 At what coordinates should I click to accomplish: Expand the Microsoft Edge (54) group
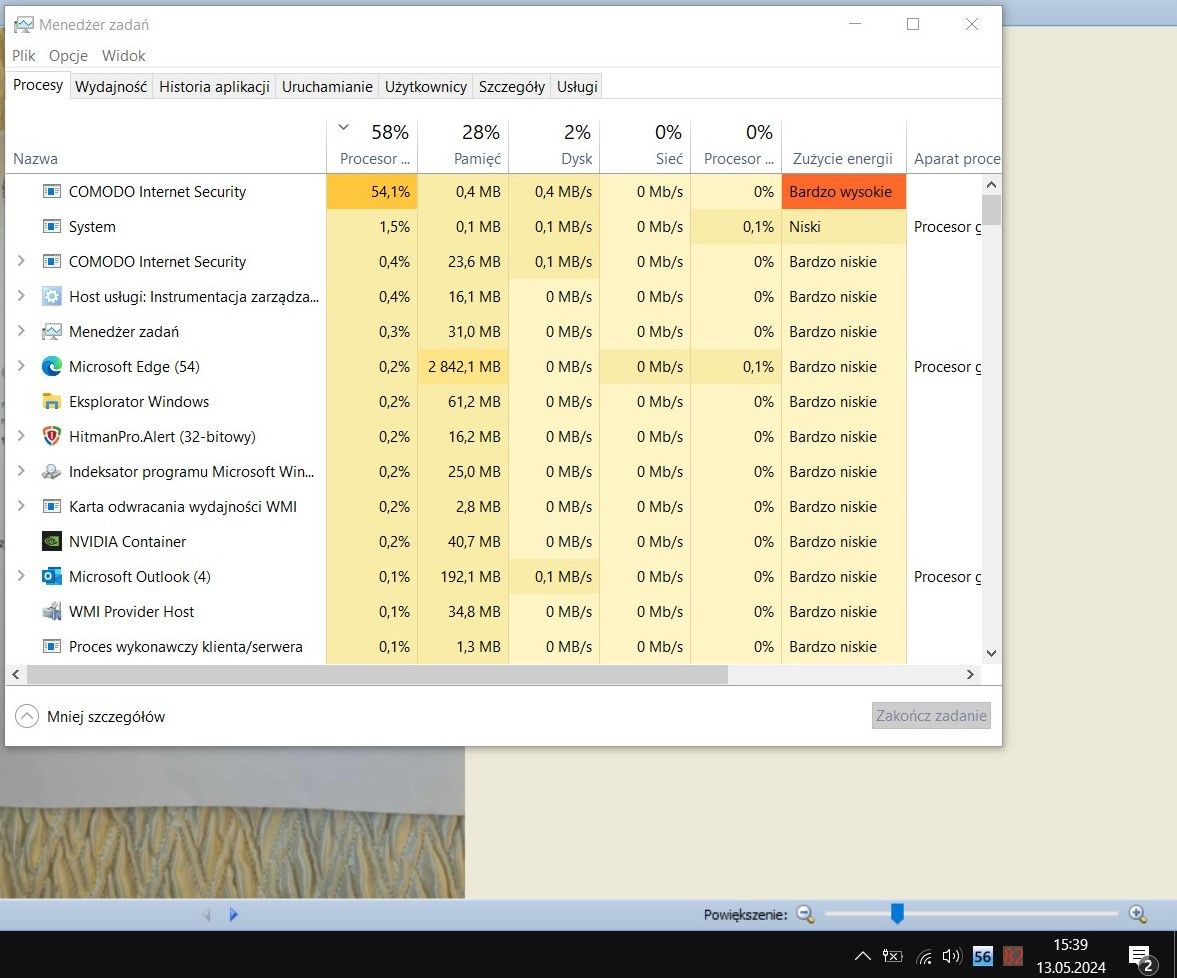[x=21, y=366]
